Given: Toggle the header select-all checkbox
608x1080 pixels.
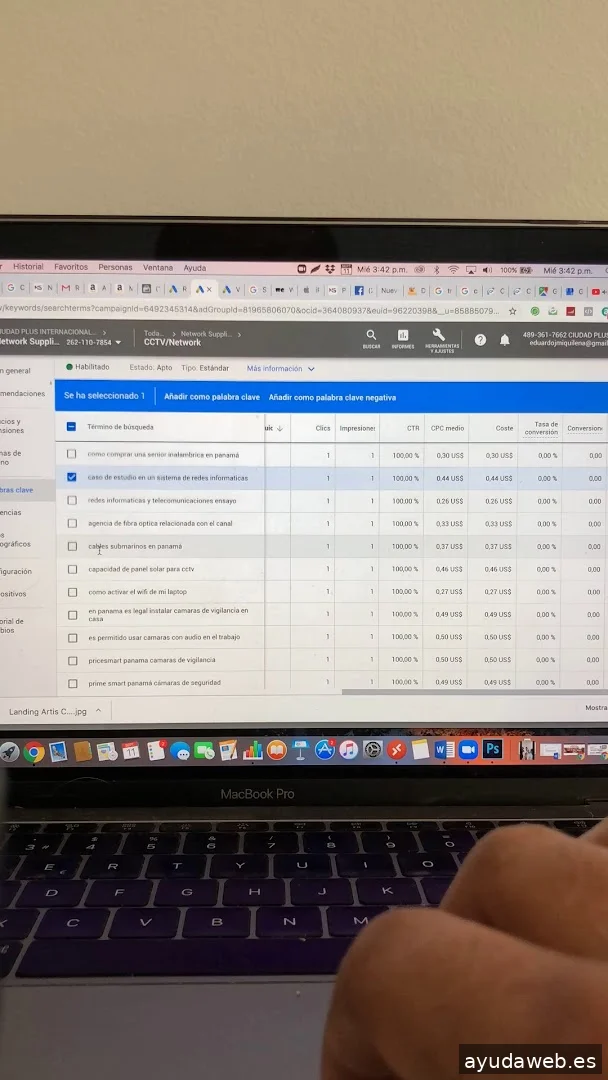Looking at the screenshot, I should coord(71,427).
